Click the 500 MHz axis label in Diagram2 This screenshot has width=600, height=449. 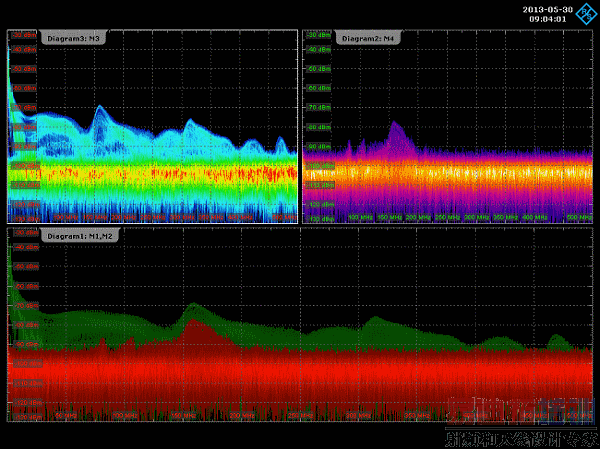[580, 216]
